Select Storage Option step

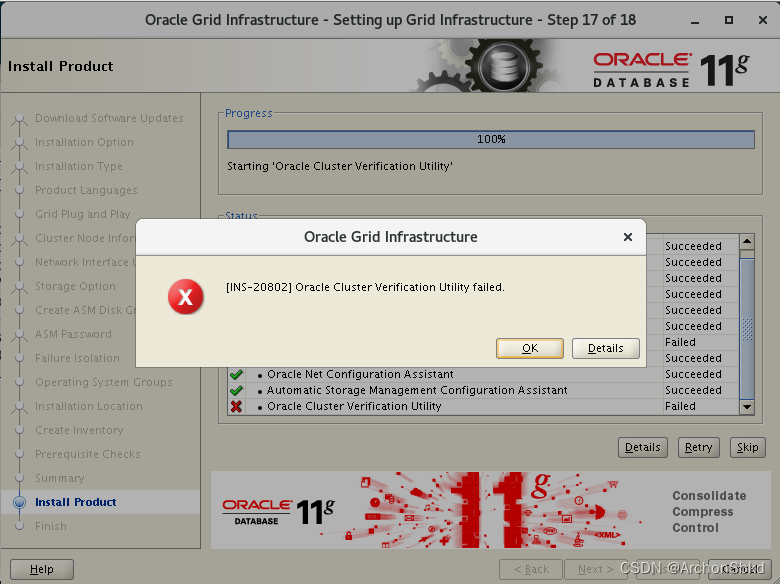75,286
